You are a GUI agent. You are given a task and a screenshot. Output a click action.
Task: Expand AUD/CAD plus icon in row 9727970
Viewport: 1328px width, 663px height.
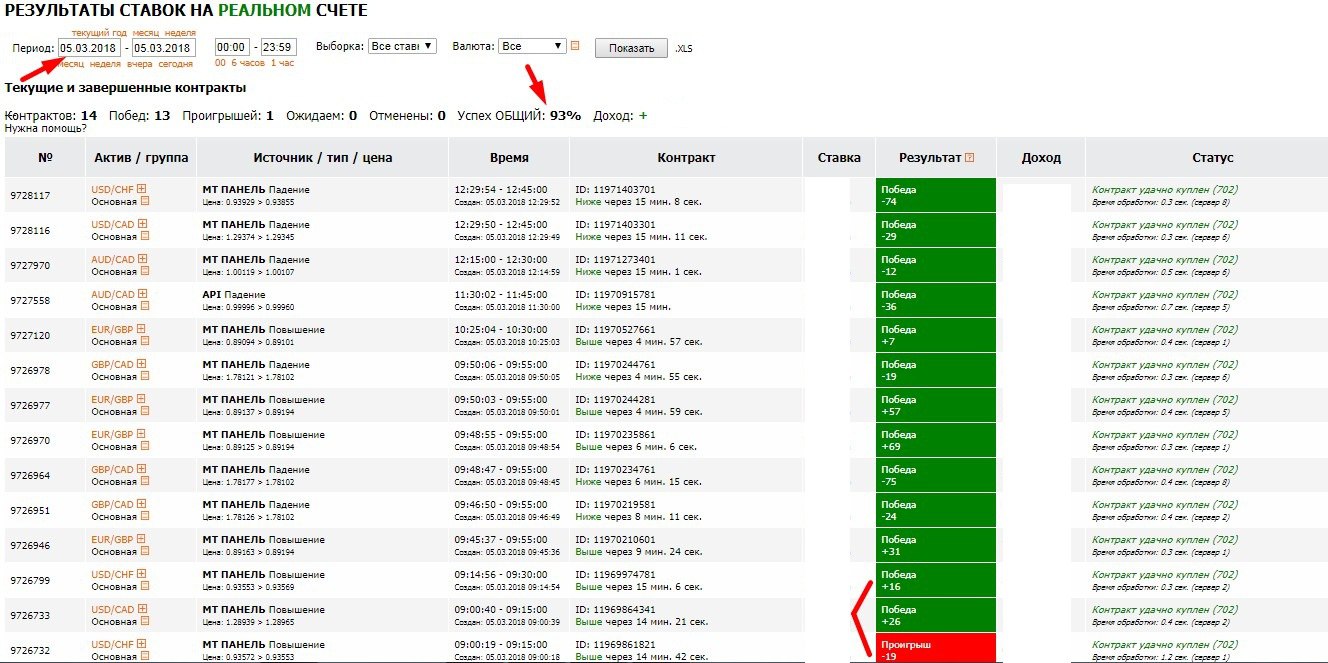click(142, 259)
